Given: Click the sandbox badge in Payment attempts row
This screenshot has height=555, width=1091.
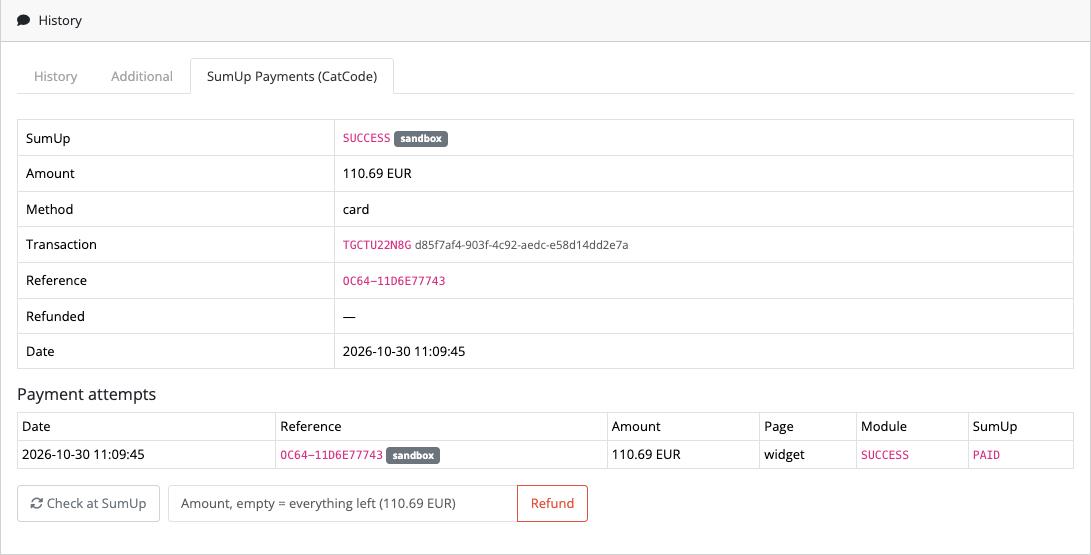Looking at the screenshot, I should 413,456.
